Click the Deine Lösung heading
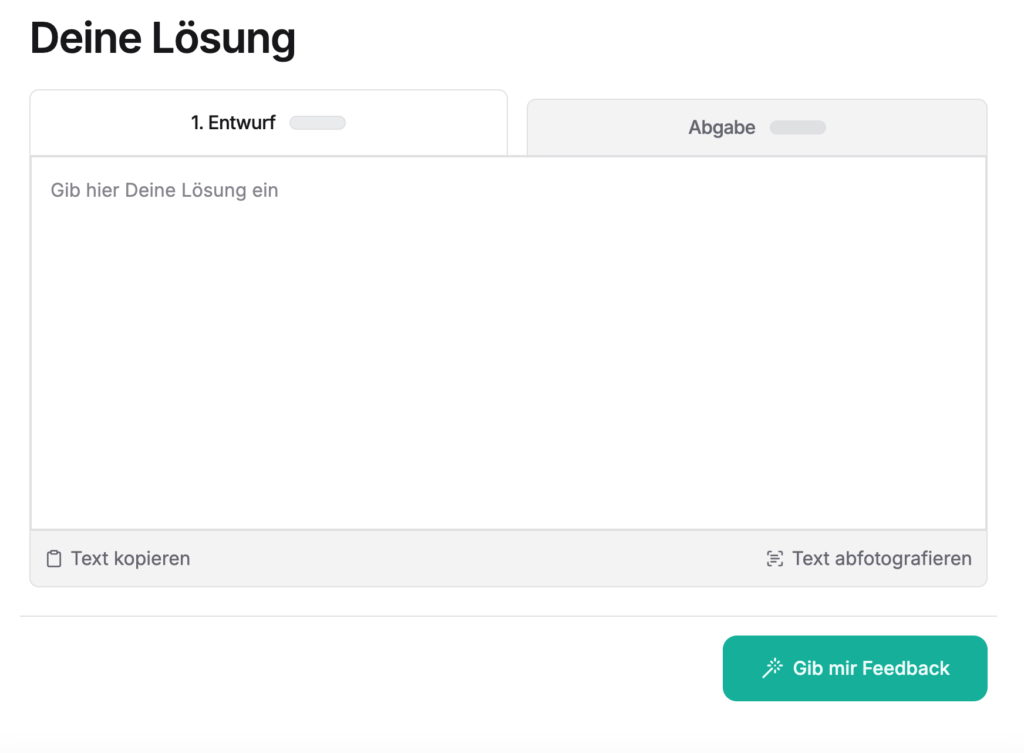The image size is (1024, 753). [163, 38]
